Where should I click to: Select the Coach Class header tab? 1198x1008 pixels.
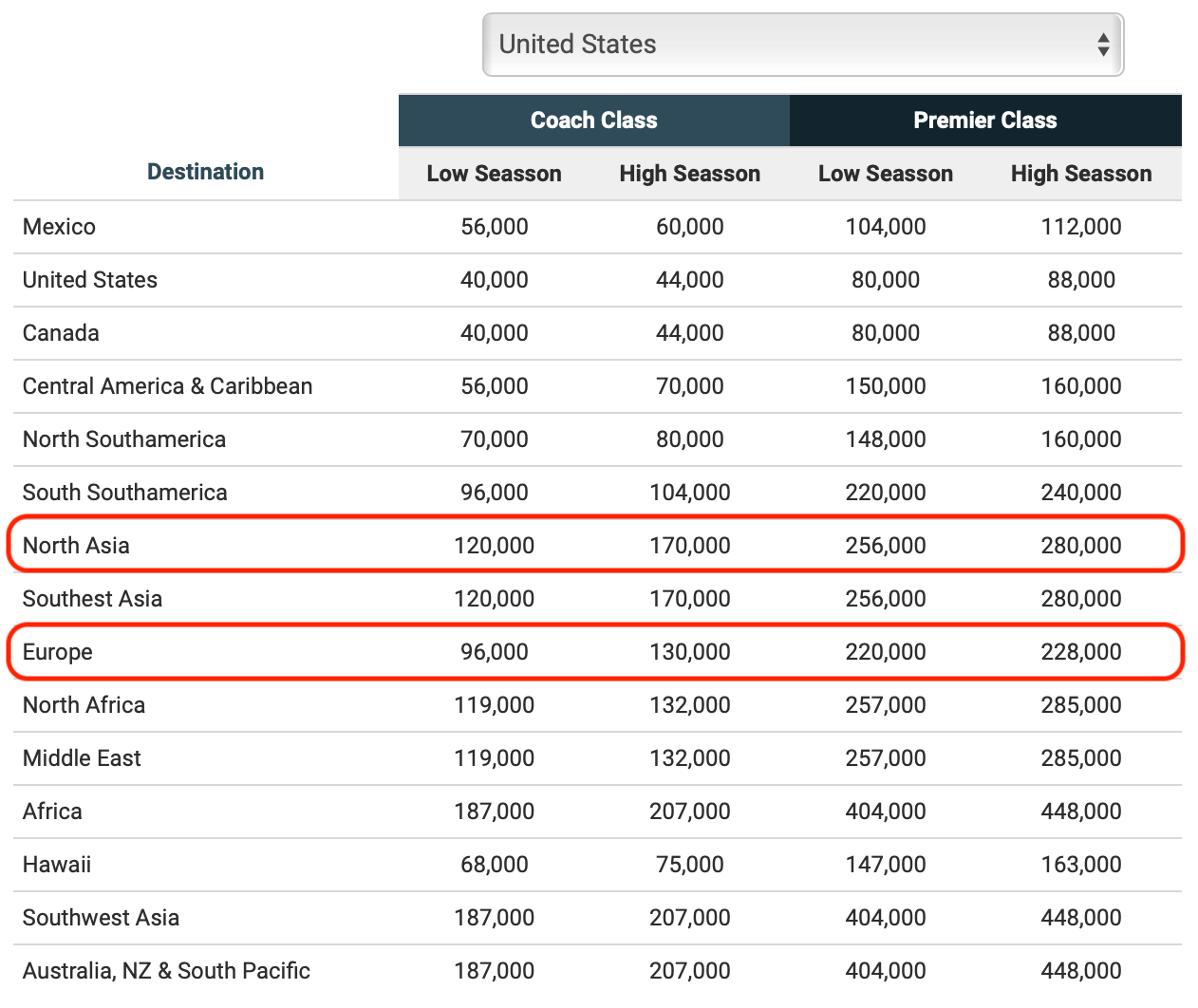[x=593, y=121]
